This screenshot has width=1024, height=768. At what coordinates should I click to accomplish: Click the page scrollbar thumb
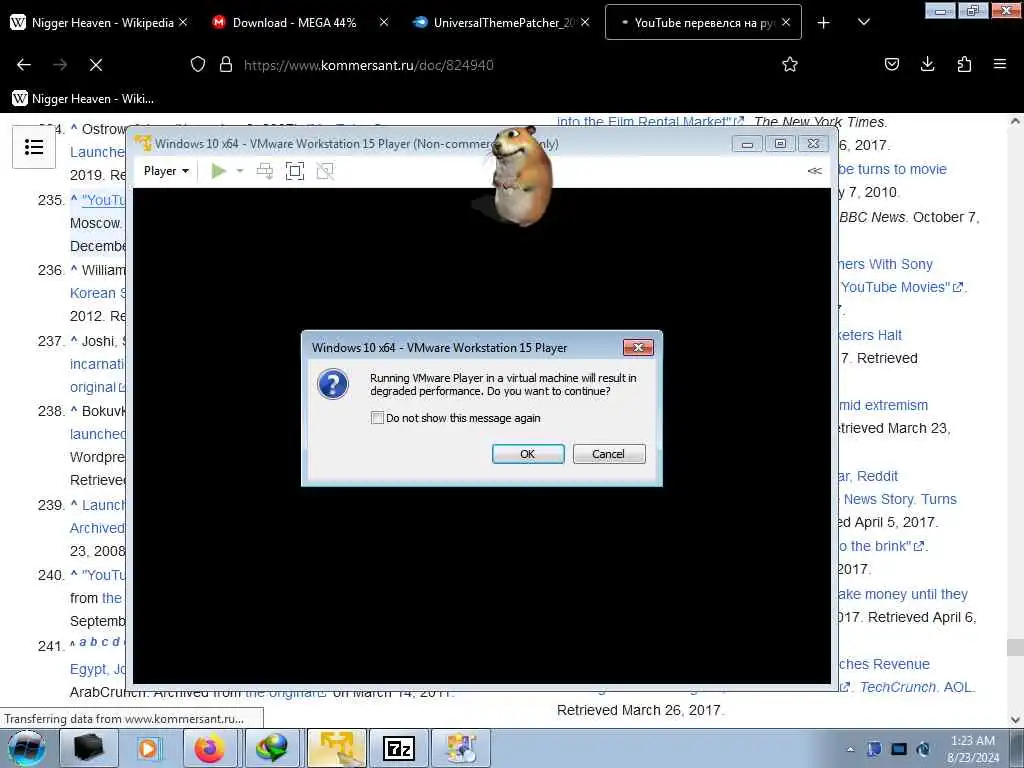coord(1015,647)
